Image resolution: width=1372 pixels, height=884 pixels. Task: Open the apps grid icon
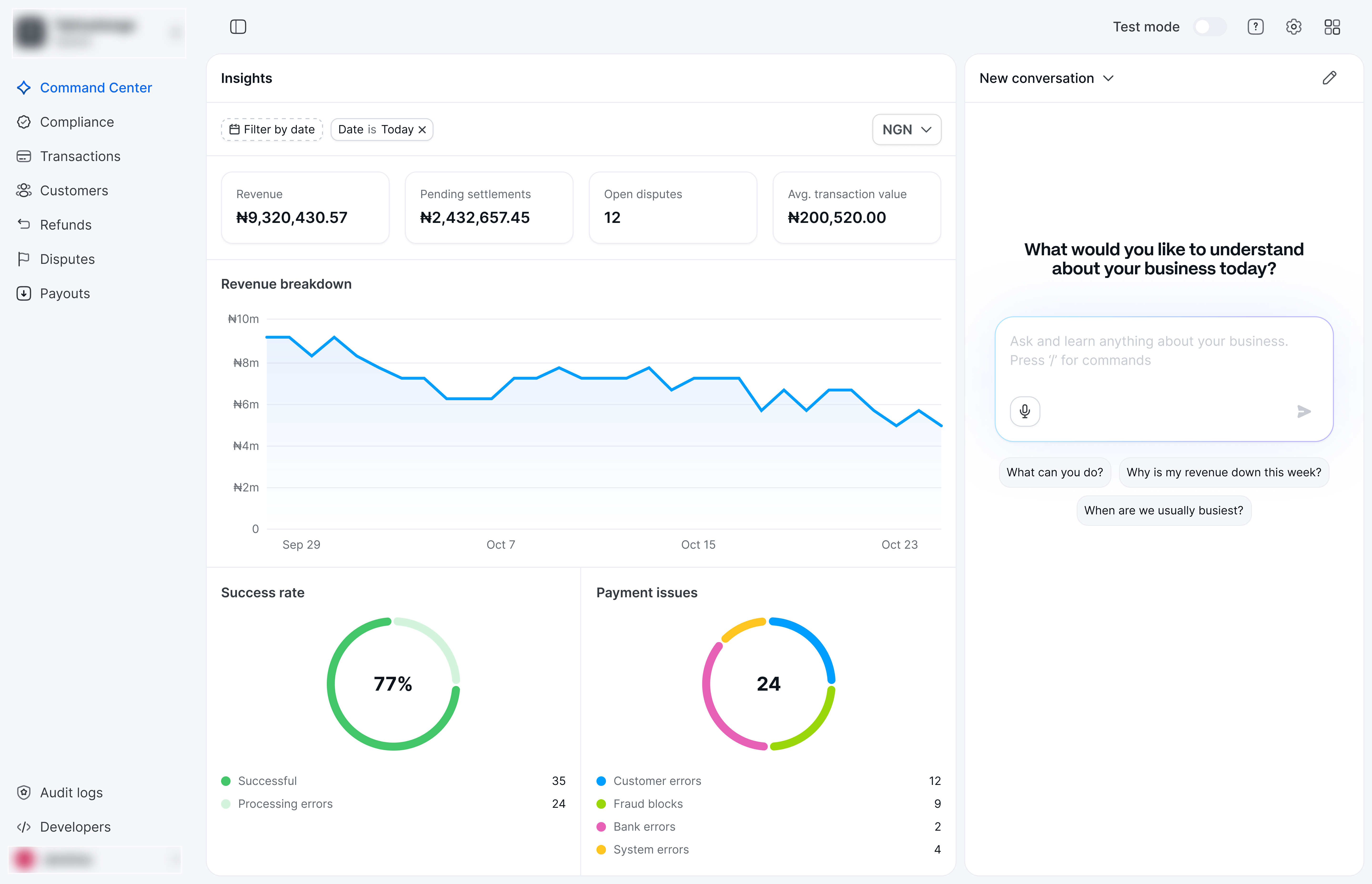(1332, 27)
